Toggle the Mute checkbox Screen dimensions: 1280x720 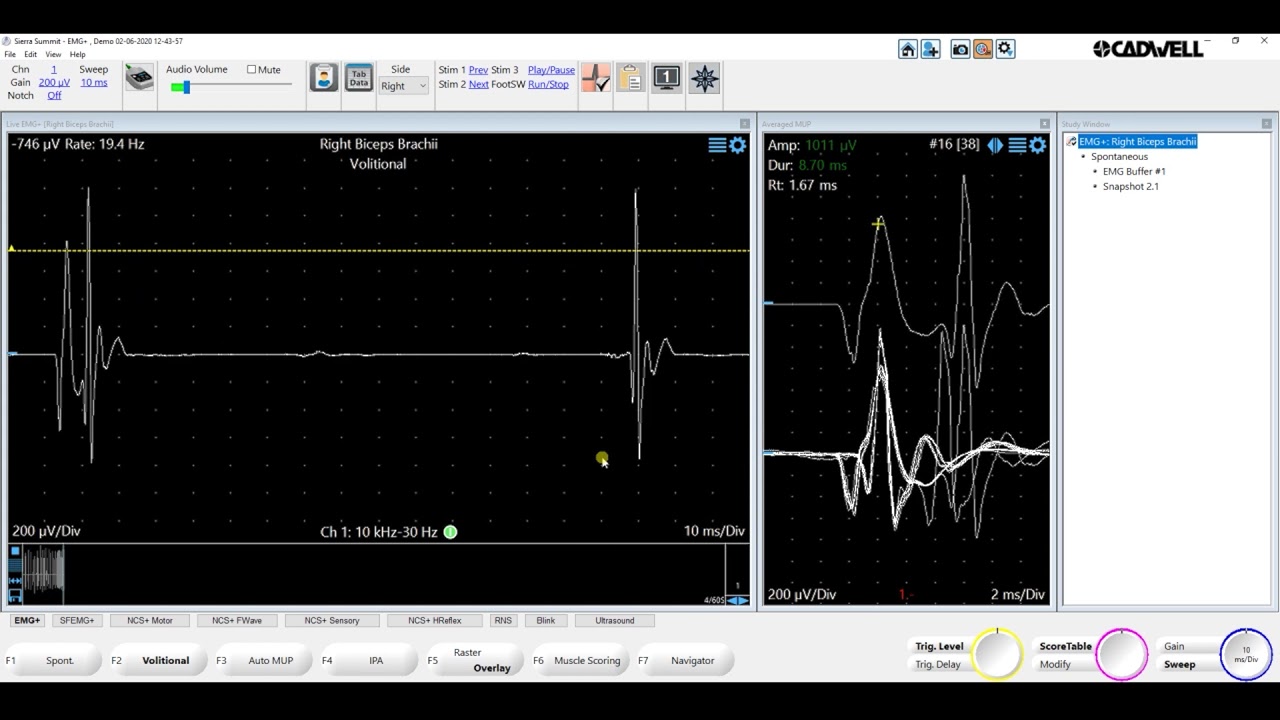point(252,70)
